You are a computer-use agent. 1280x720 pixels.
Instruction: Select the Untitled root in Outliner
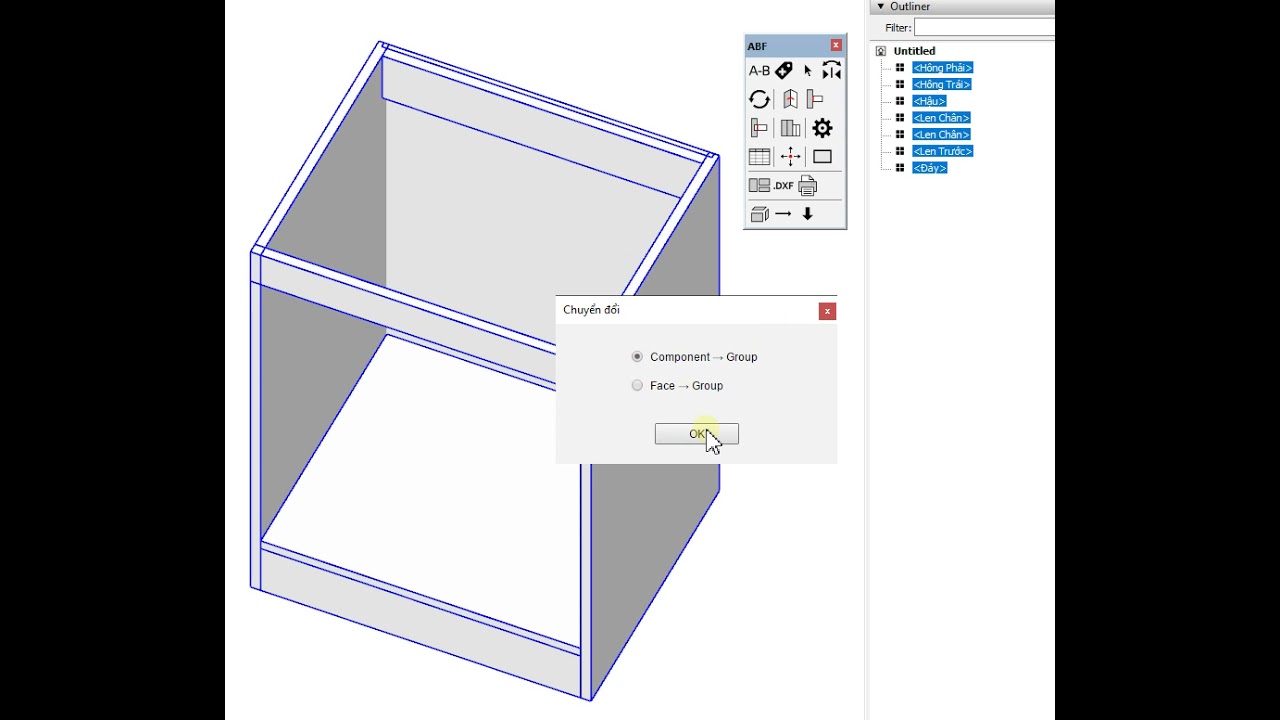[x=914, y=51]
